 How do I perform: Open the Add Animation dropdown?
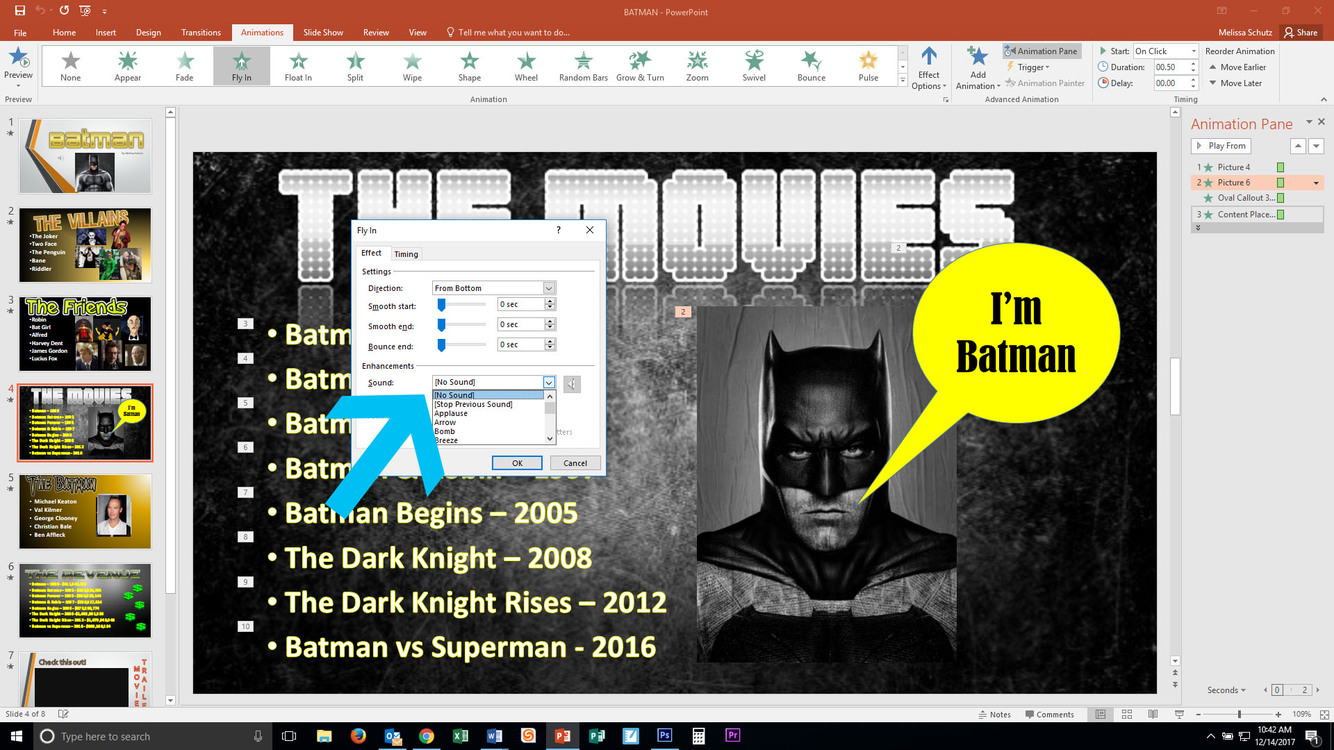point(977,68)
